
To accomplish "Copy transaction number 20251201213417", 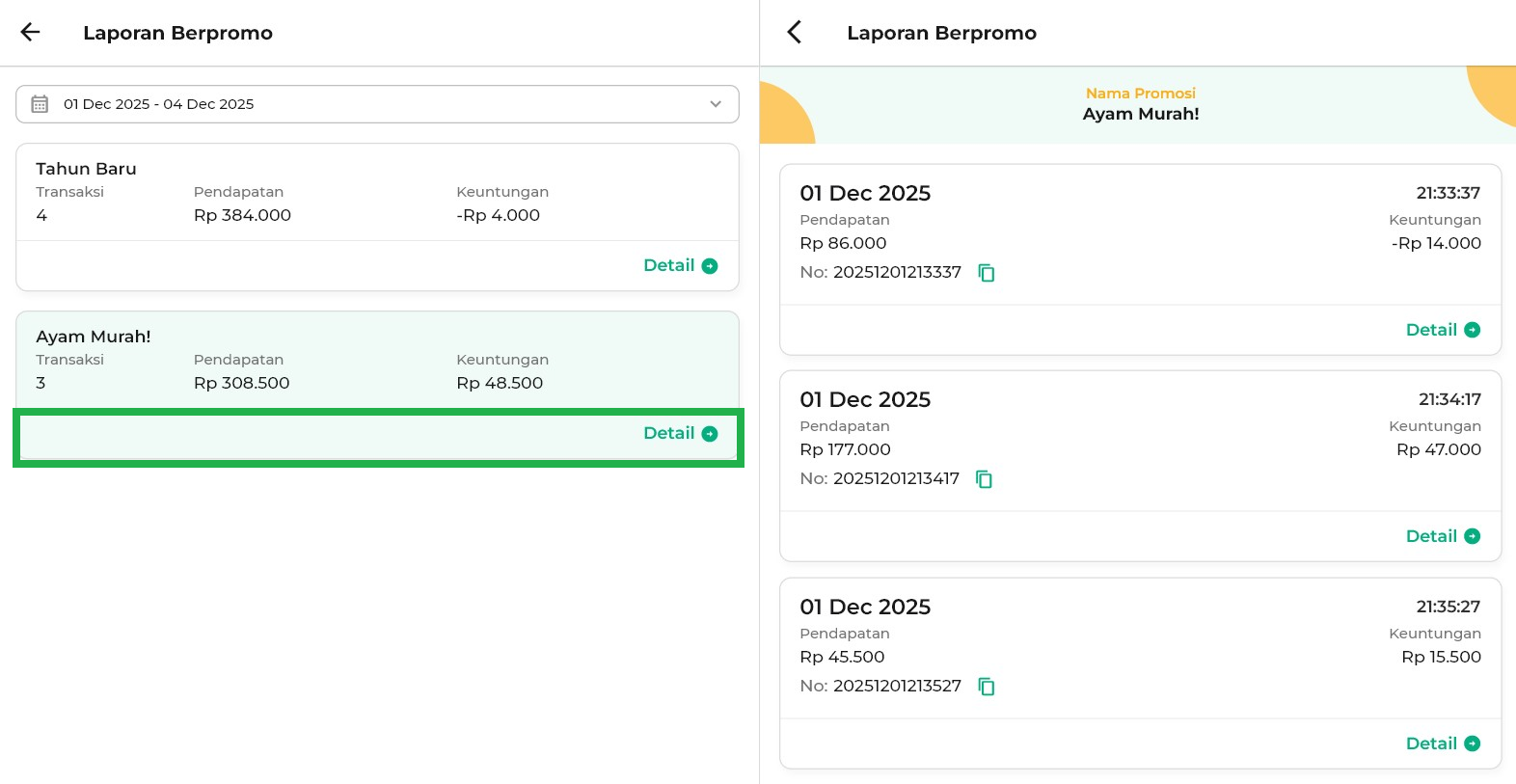I will (984, 479).
